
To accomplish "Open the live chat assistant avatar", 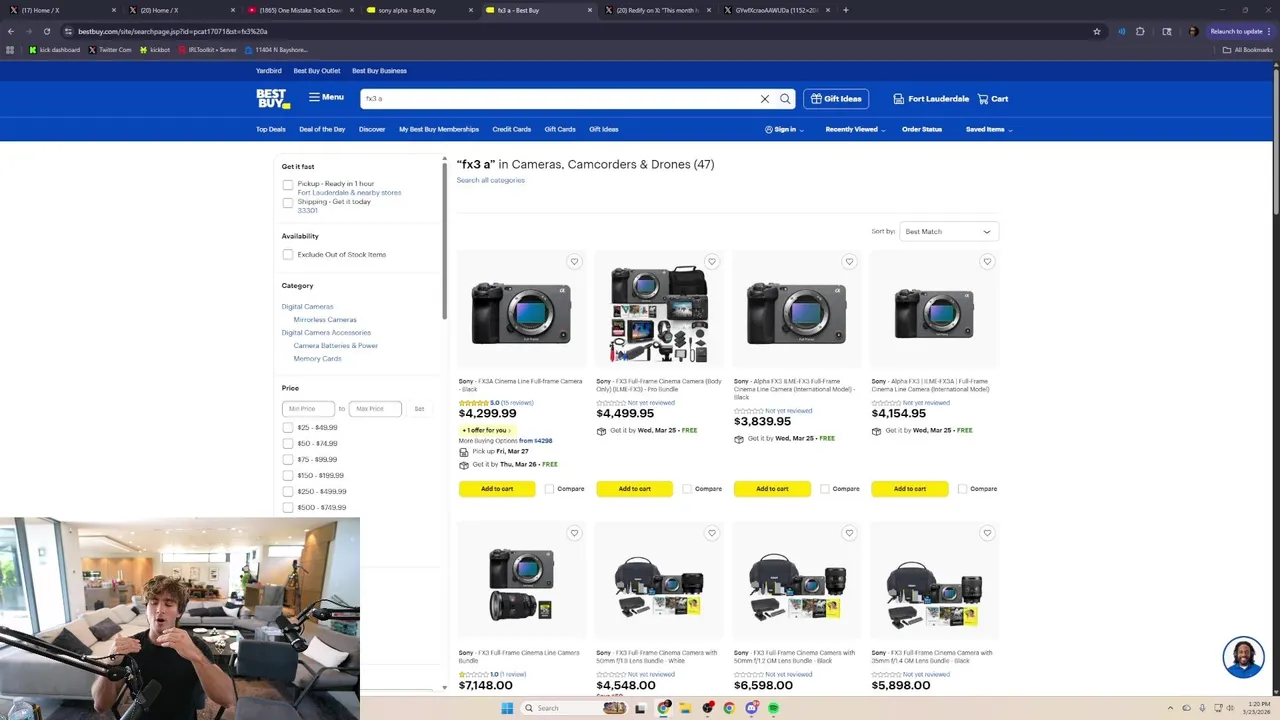I will point(1243,657).
